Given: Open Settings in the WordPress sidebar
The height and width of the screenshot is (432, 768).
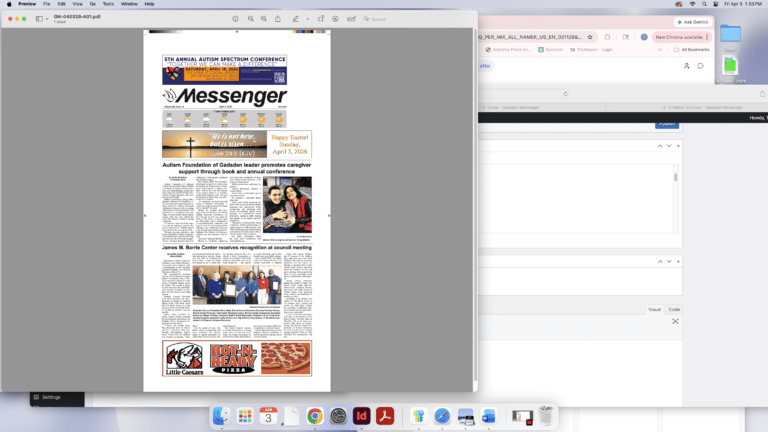Looking at the screenshot, I should click(x=51, y=397).
